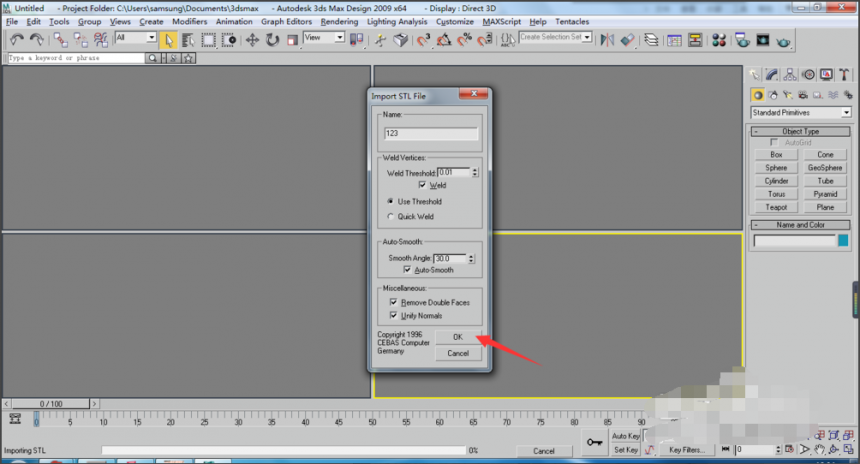This screenshot has height=464, width=860.
Task: Open the Modify panel tab icon
Action: (x=772, y=75)
